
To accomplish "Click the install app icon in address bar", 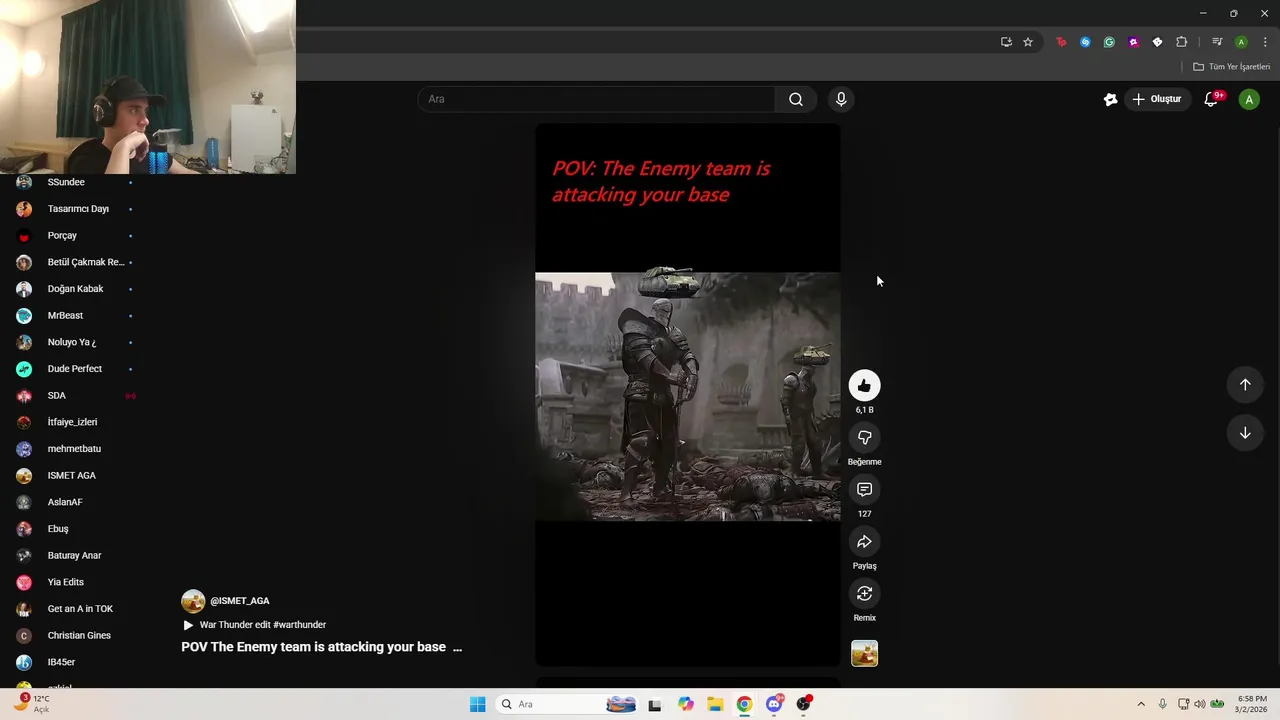I will click(x=1006, y=42).
